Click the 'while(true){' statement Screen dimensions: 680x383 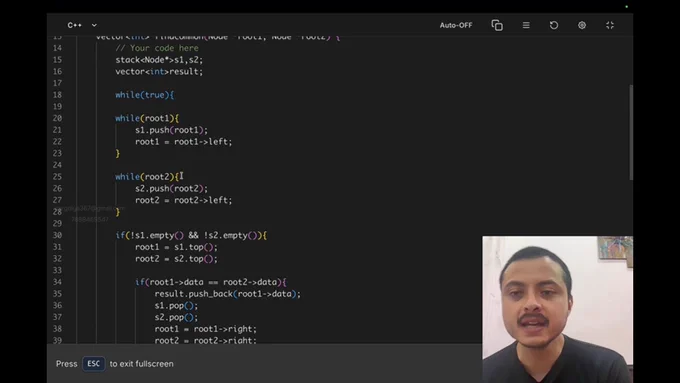145,95
